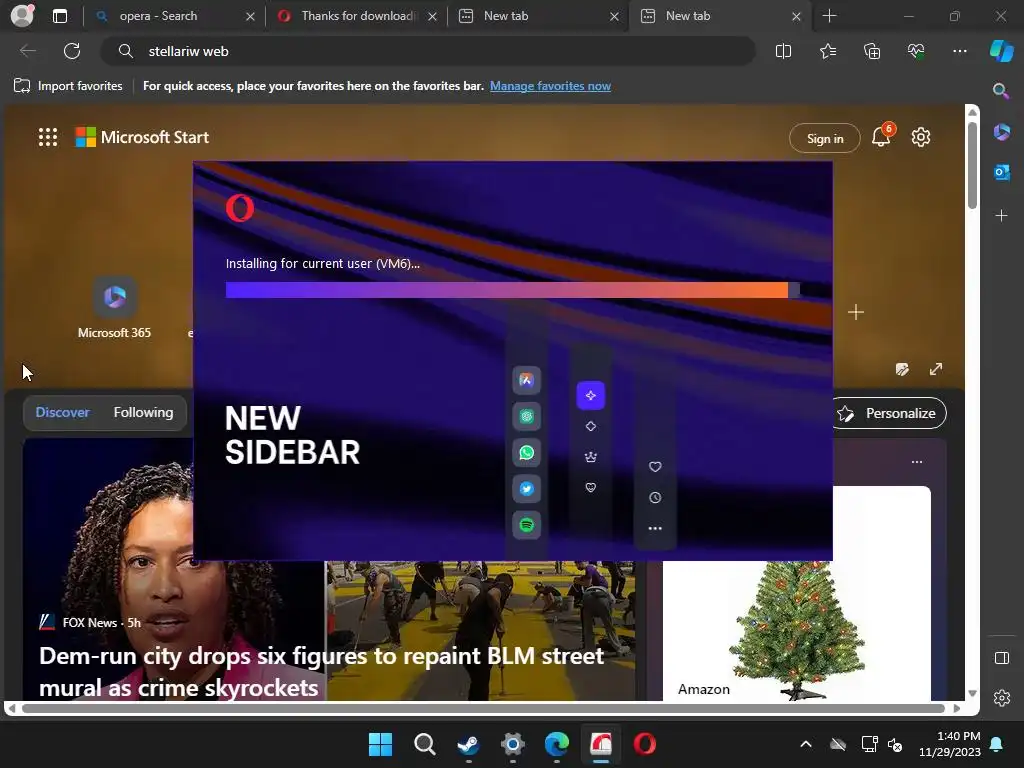Click the edit background icon
Image resolution: width=1024 pixels, height=768 pixels.
point(902,369)
